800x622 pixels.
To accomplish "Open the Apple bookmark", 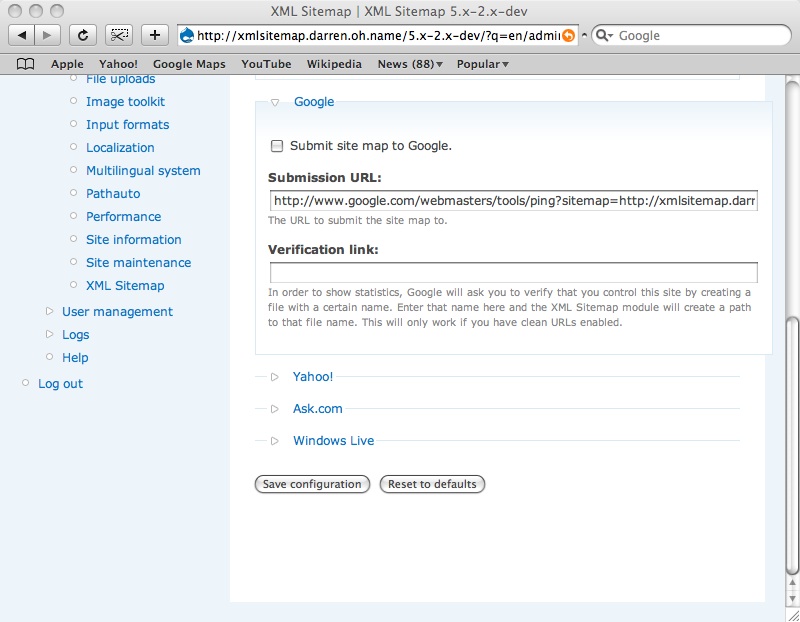I will click(x=67, y=64).
